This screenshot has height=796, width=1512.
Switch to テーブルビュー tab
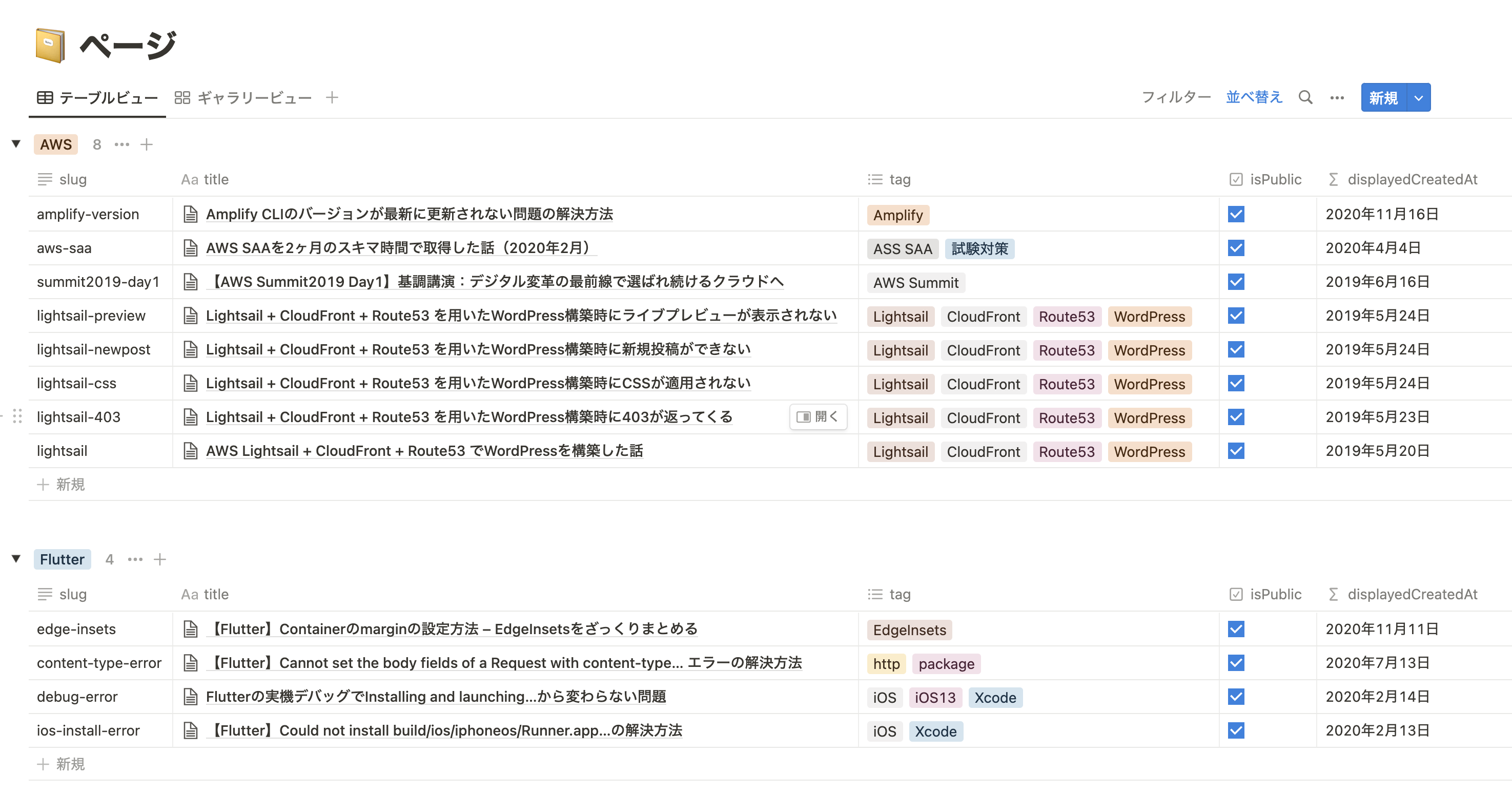[x=97, y=97]
